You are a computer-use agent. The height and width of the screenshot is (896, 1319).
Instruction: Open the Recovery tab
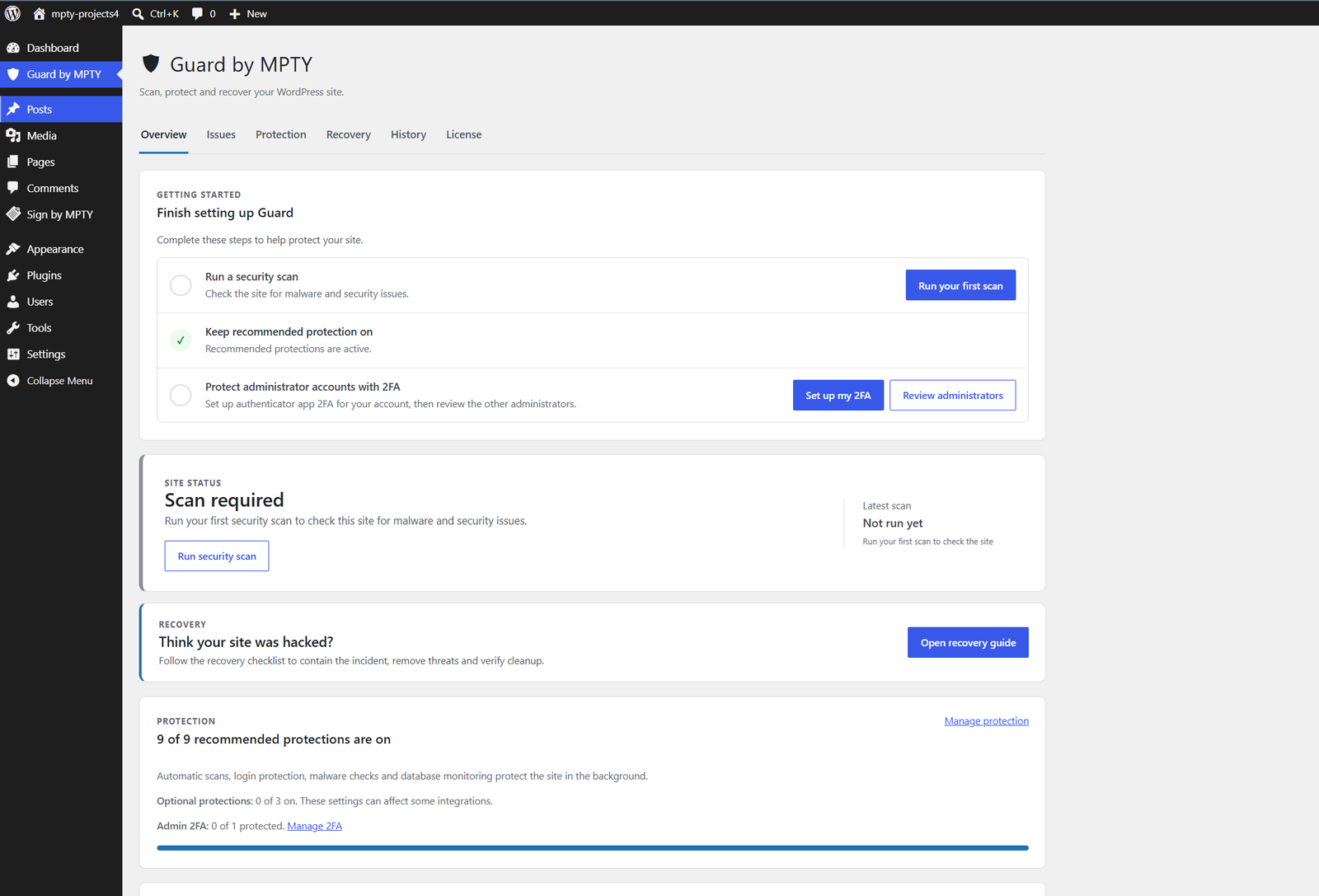(349, 134)
